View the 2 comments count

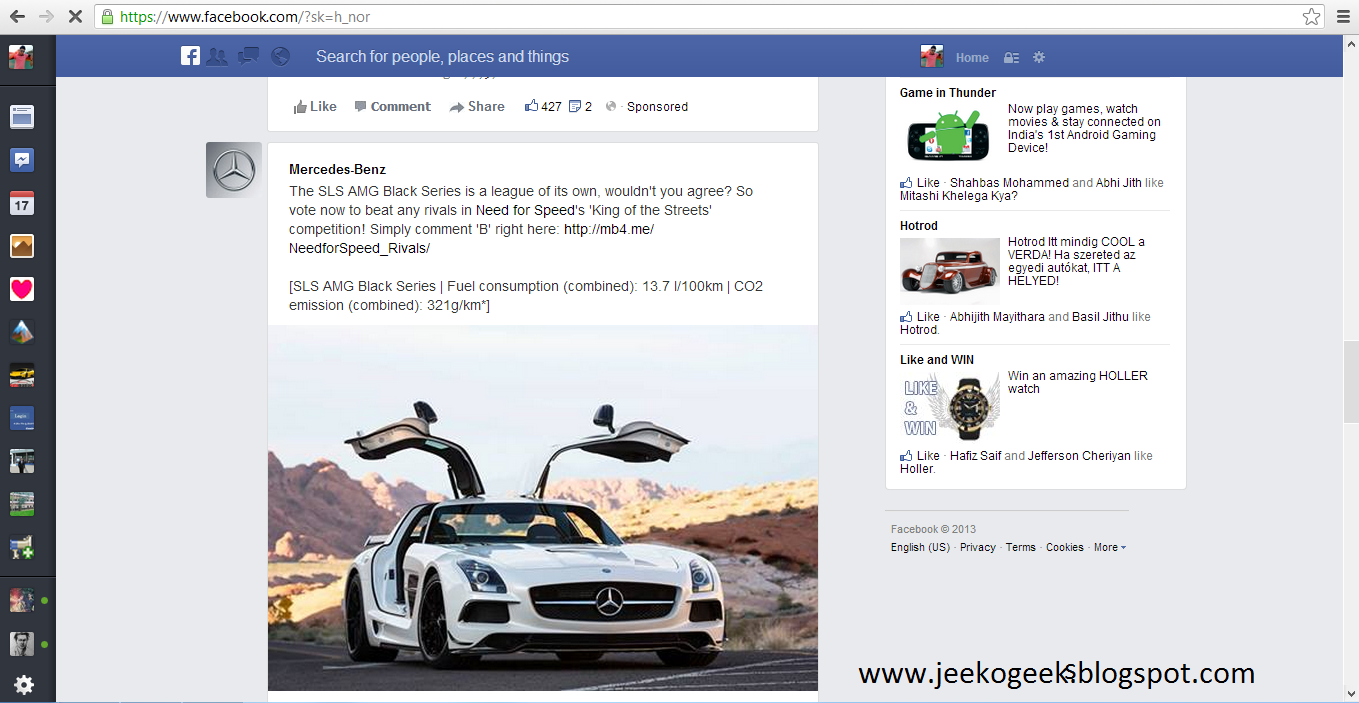[x=580, y=107]
